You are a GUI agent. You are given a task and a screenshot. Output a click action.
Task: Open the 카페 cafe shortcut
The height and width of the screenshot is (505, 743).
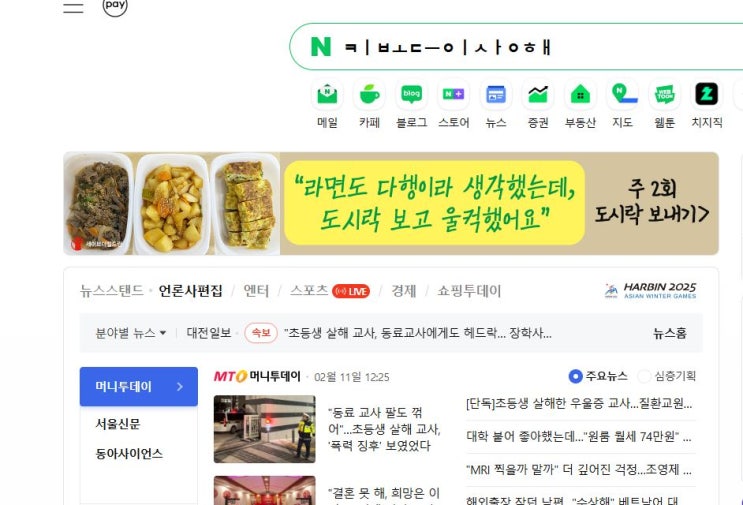370,104
